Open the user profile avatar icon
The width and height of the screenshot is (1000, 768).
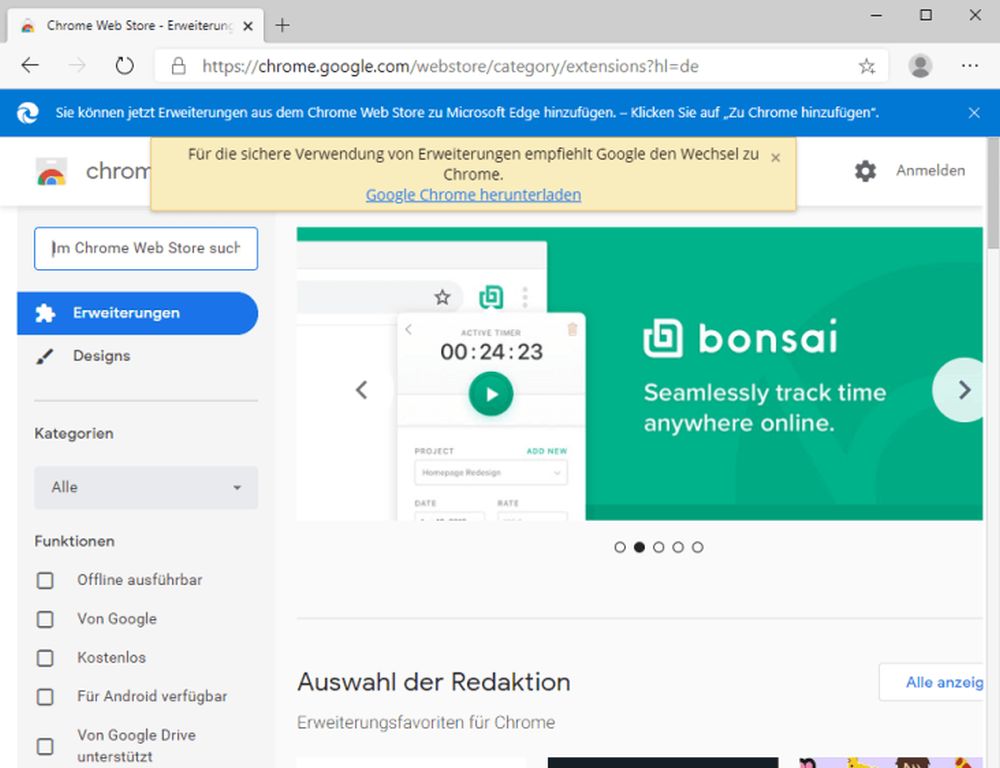[920, 66]
